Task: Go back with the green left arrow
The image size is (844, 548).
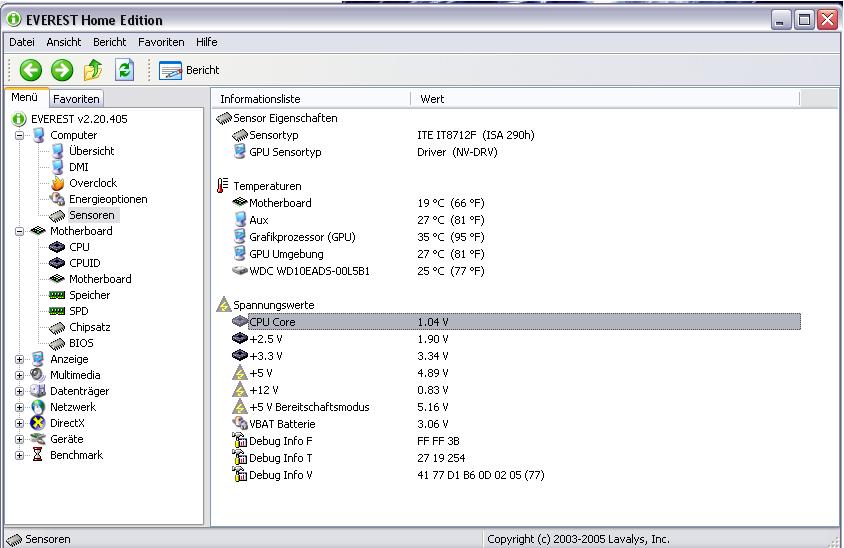Action: click(x=31, y=70)
